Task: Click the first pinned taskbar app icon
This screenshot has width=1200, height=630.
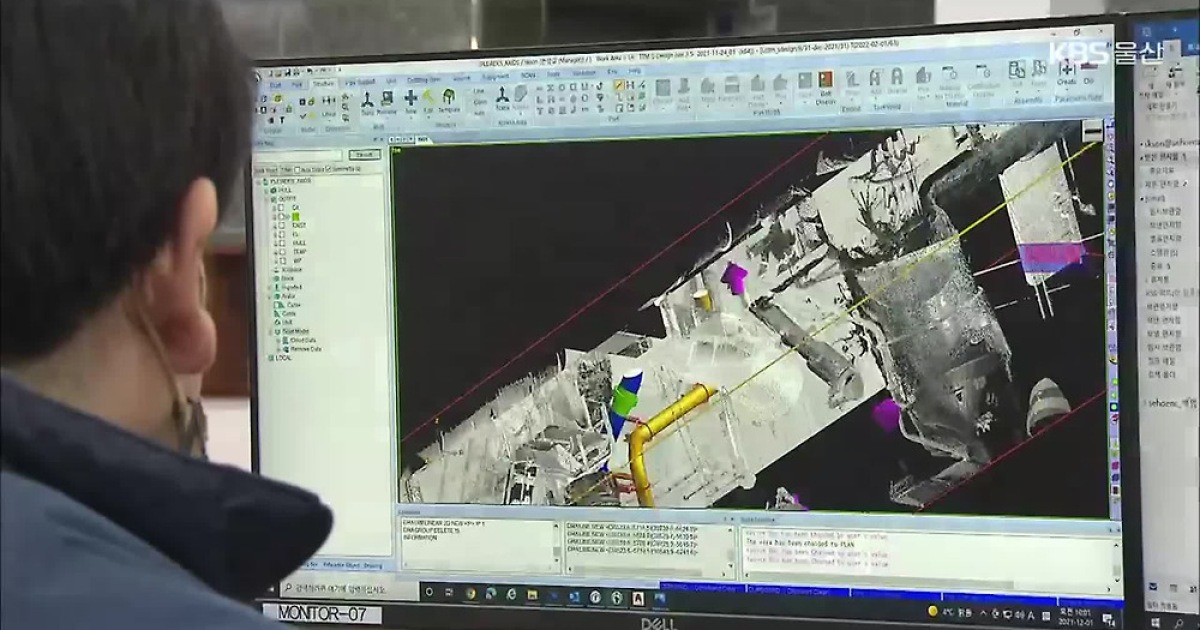Action: point(471,593)
